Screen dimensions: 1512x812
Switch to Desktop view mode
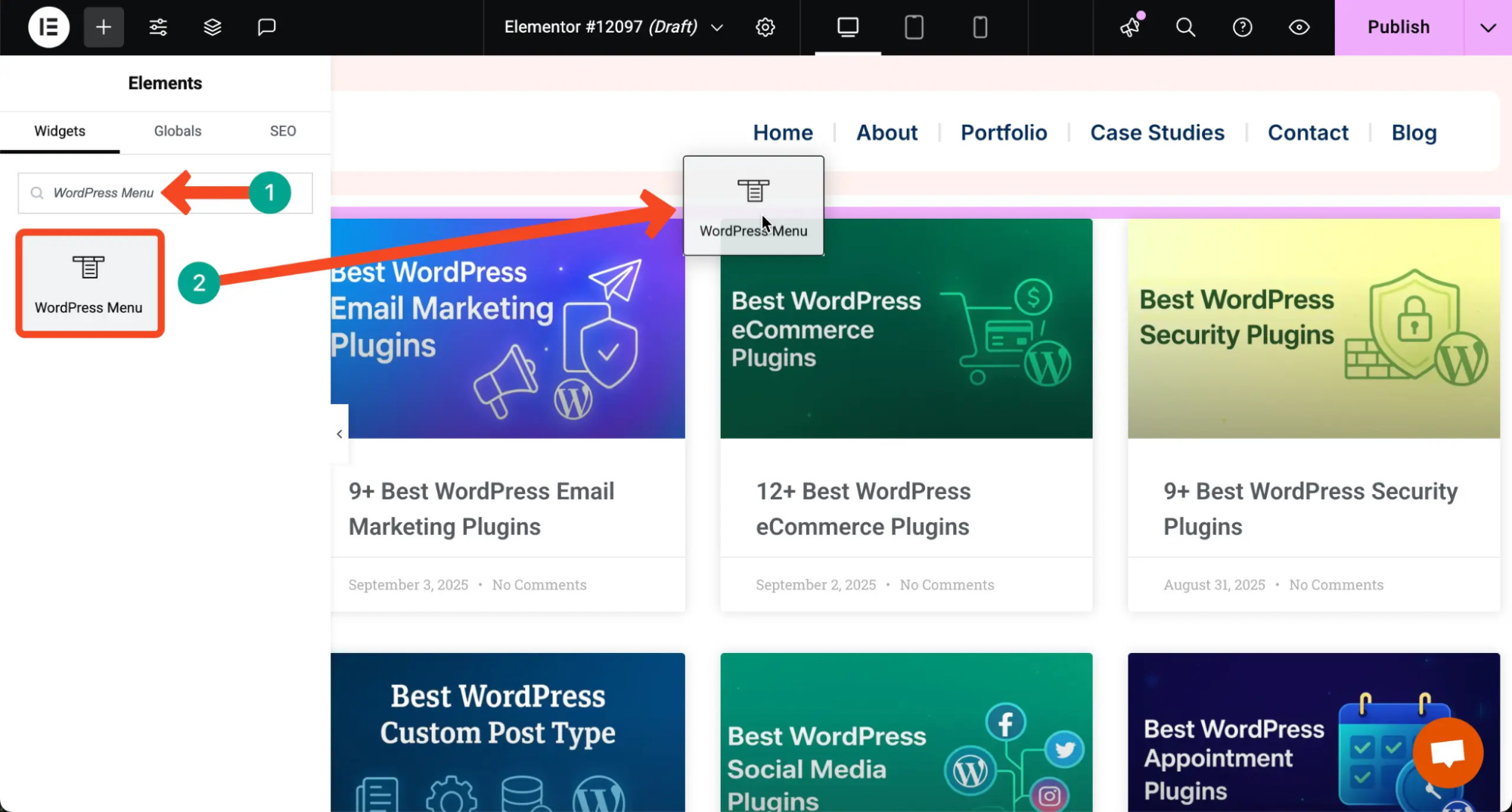847,26
